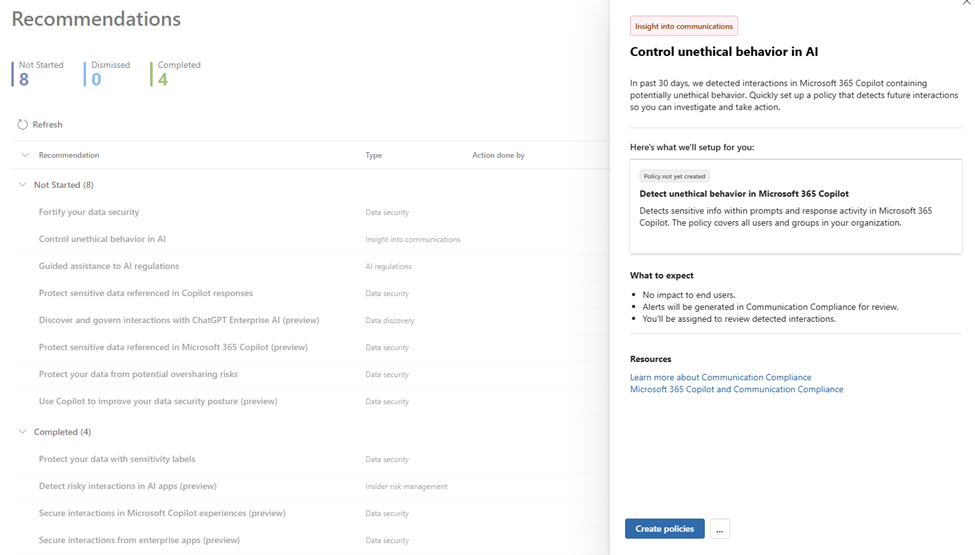Click the Create policies button

click(664, 529)
